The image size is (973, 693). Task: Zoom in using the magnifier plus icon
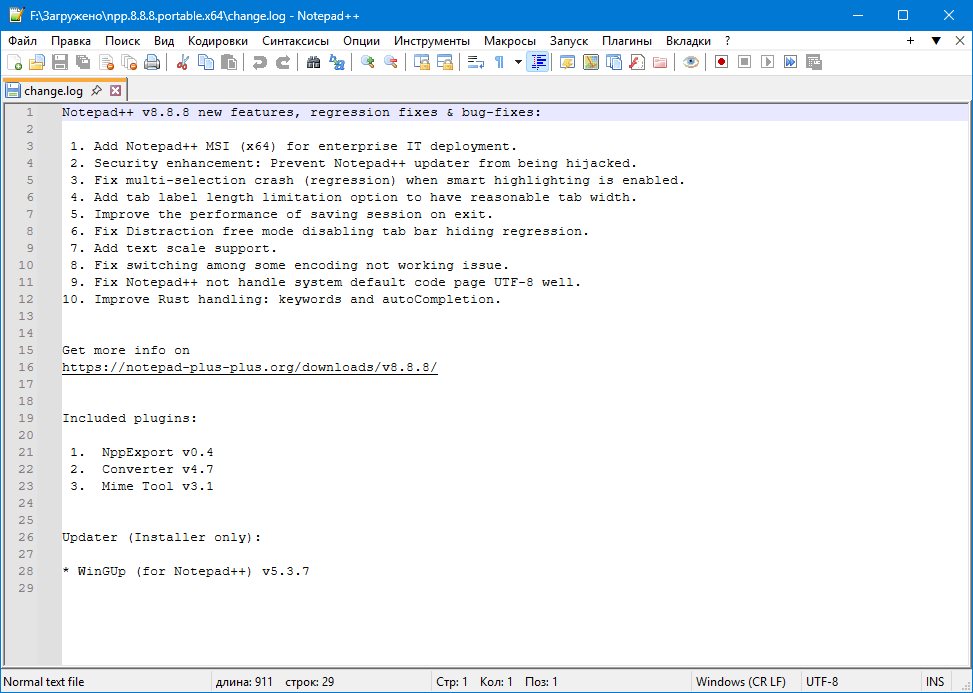[x=368, y=62]
